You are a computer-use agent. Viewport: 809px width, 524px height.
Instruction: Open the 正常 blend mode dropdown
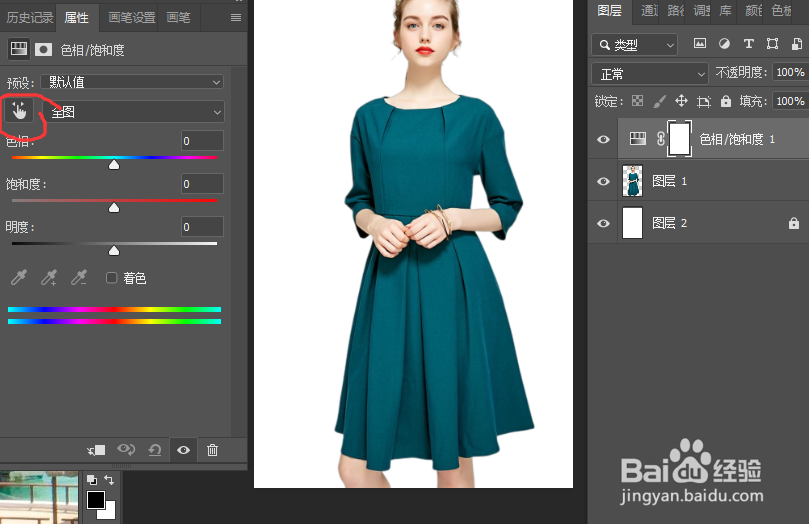coord(650,74)
